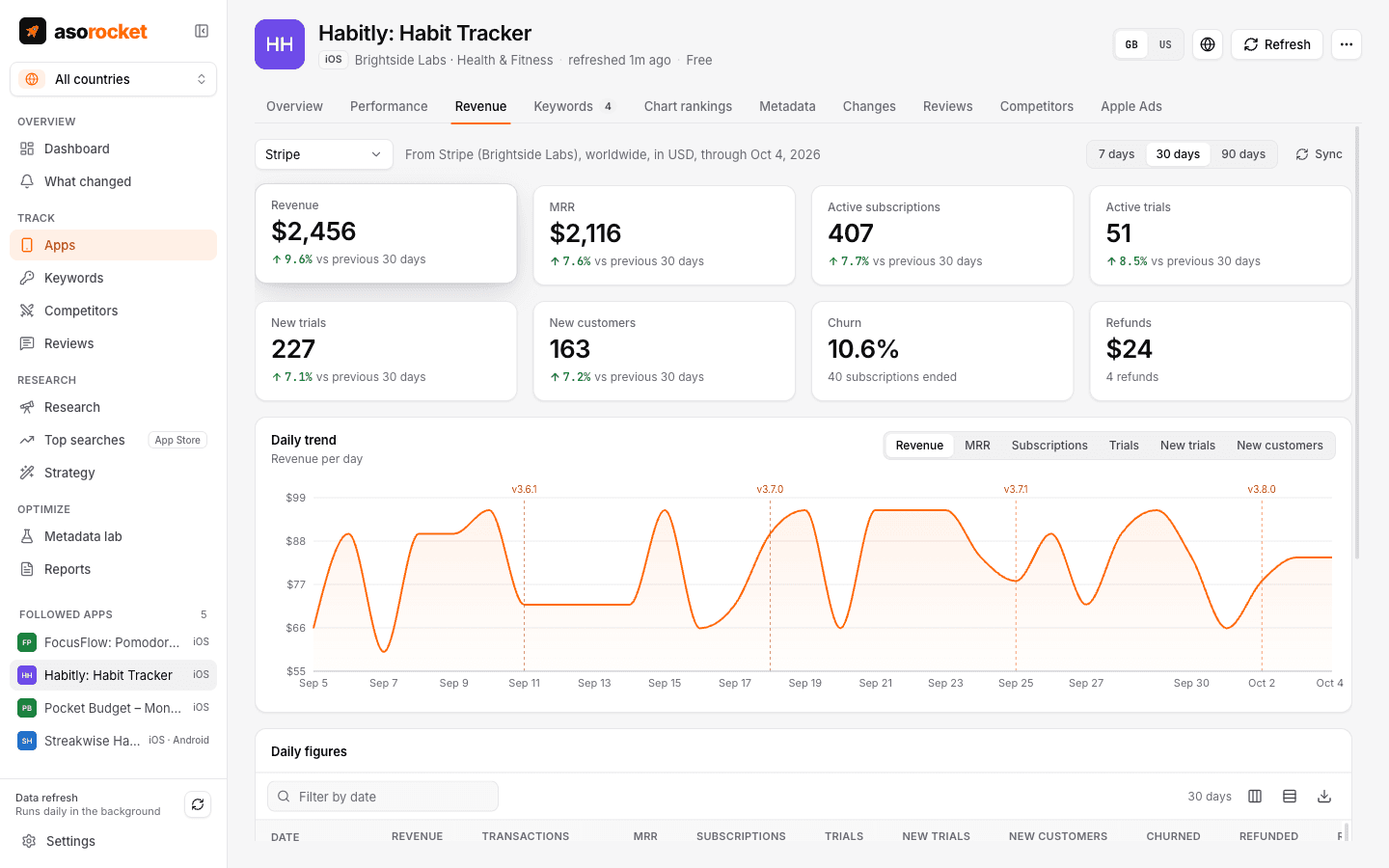Select the Churn 10.6% card
This screenshot has height=868, width=1389.
pyautogui.click(x=942, y=351)
